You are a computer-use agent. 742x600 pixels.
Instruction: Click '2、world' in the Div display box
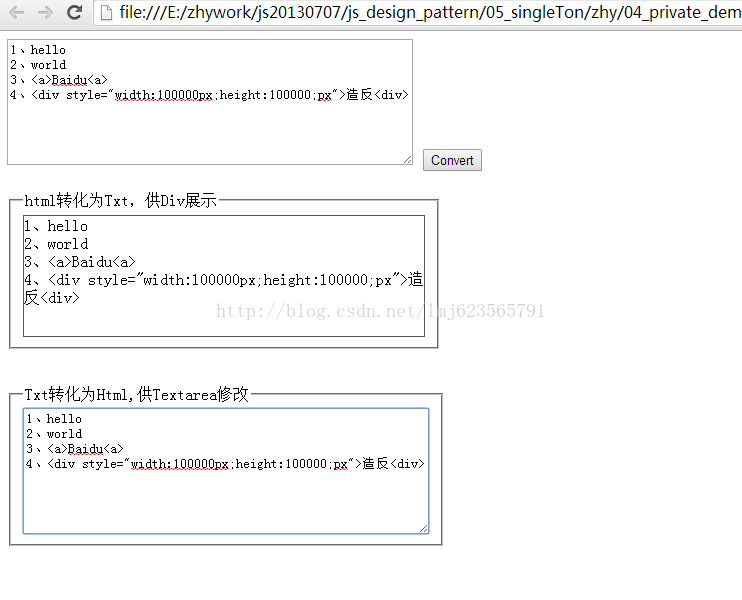[x=56, y=244]
